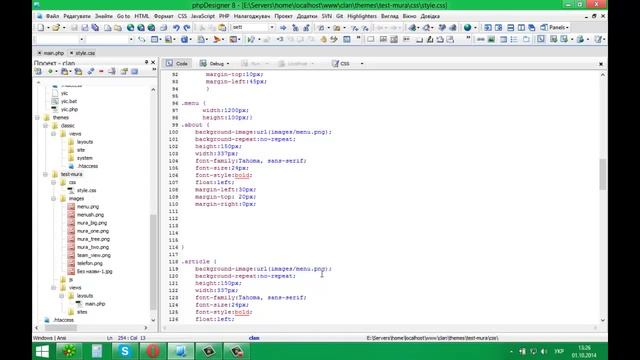Click the green add icon in Project panel
Screen dimensions: 640x360
pos(51,71)
